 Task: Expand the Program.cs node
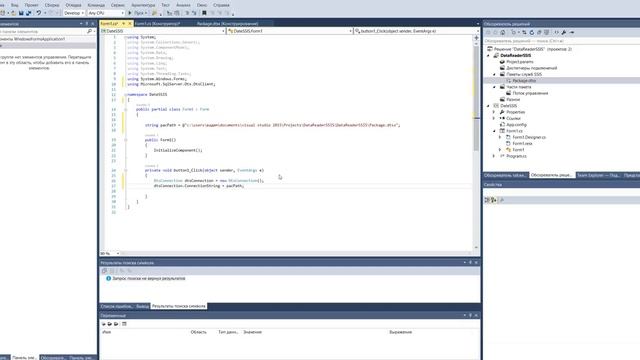tap(494, 156)
